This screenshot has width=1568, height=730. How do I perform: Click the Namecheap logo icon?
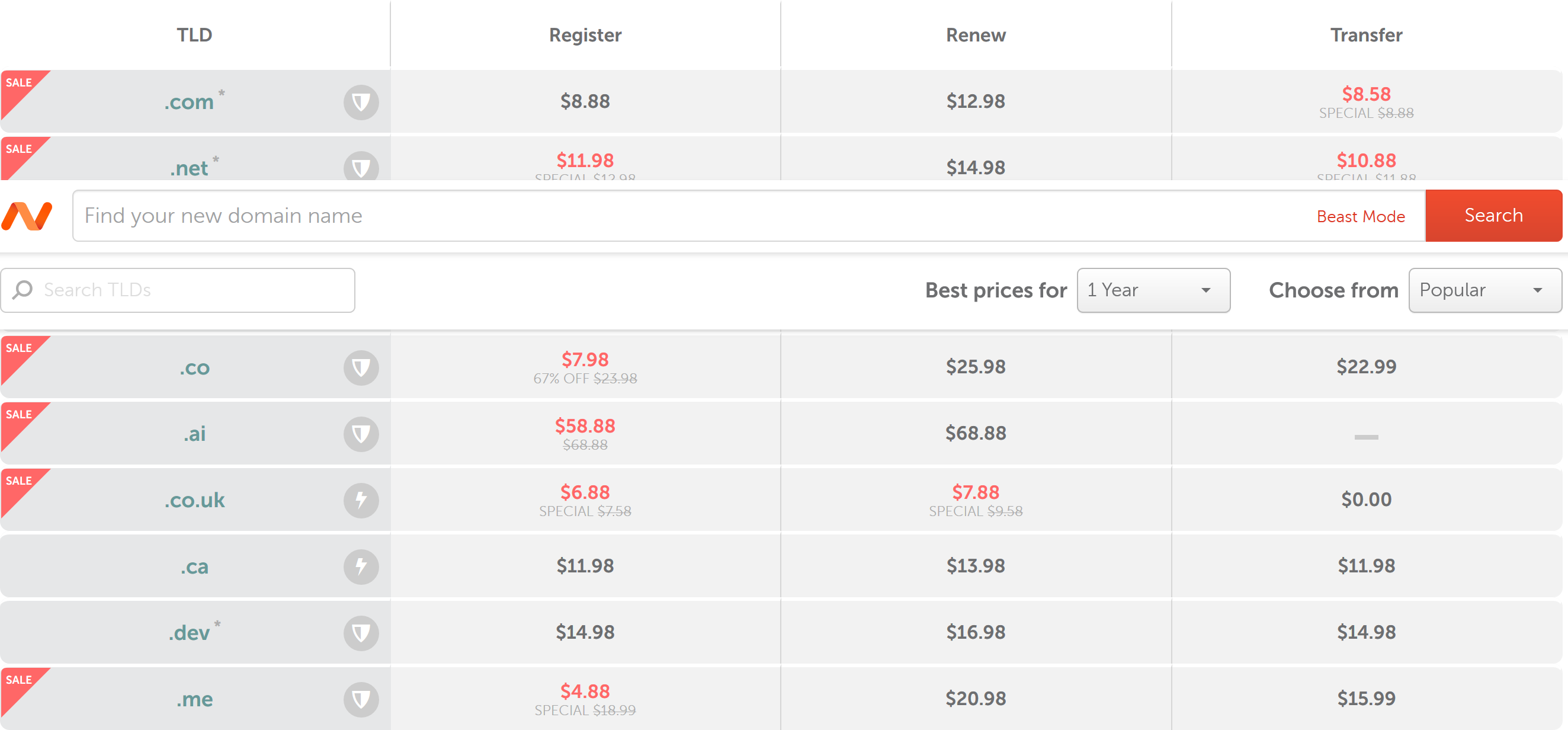click(x=27, y=216)
